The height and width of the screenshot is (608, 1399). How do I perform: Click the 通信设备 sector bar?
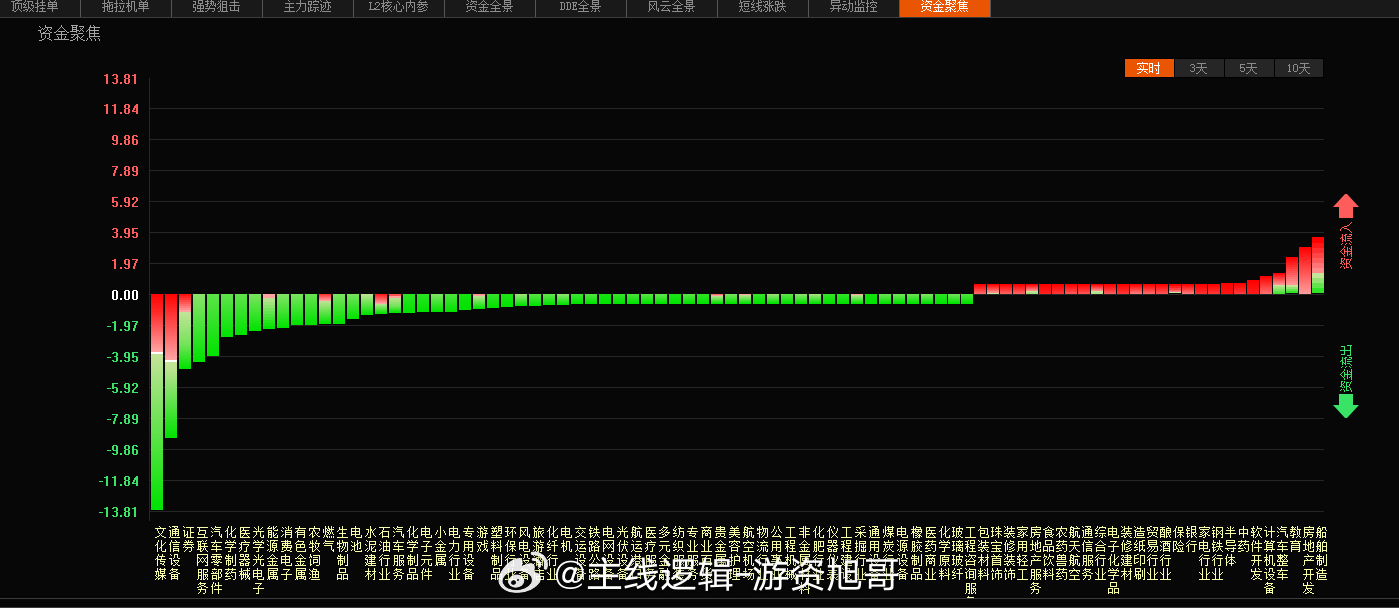click(170, 360)
